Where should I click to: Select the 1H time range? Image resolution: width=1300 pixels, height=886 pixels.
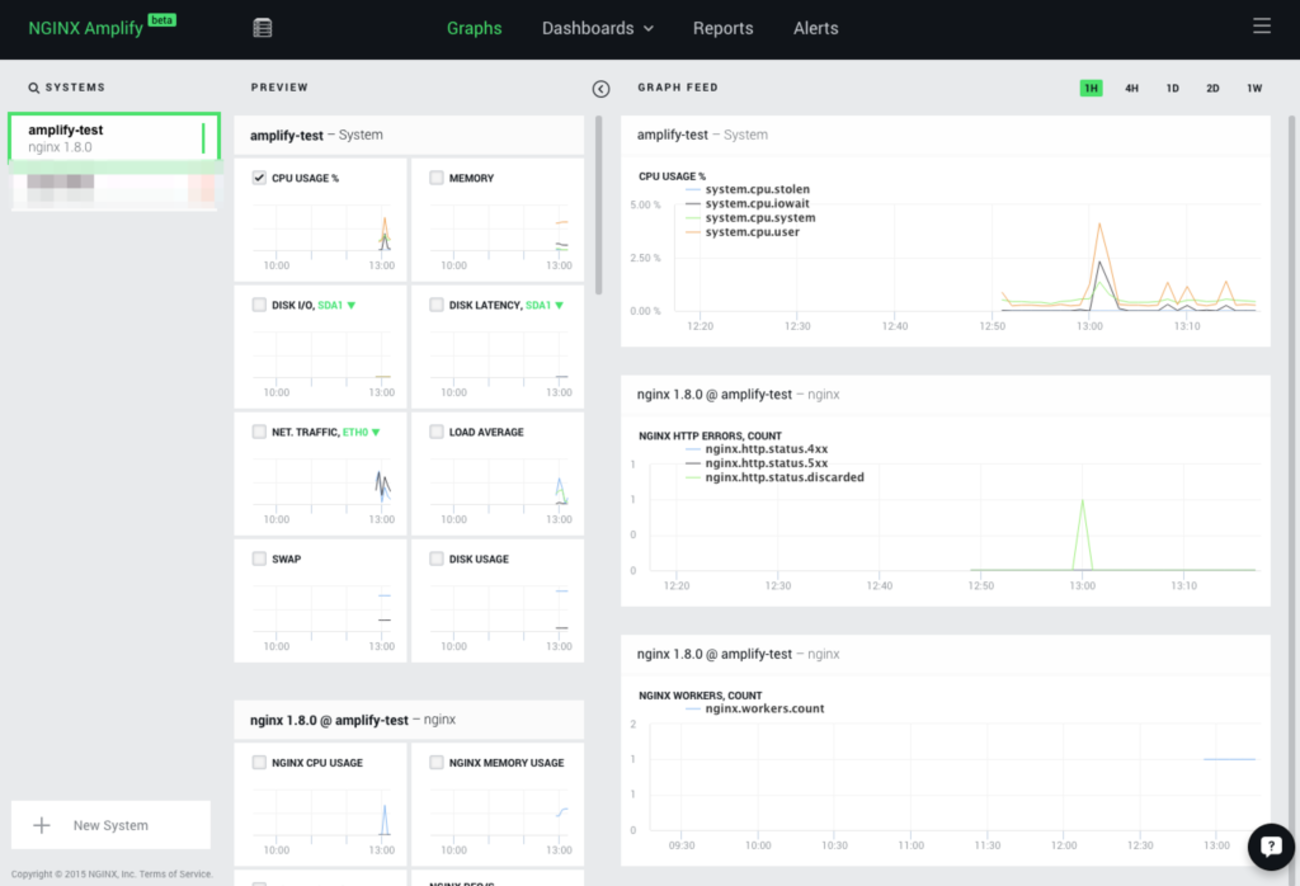(1091, 88)
